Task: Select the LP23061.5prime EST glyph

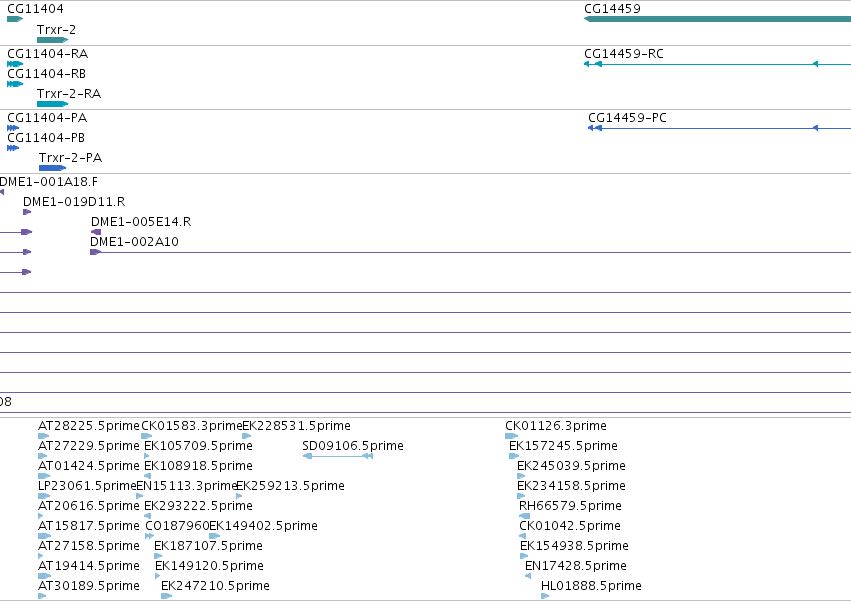Action: pos(44,496)
